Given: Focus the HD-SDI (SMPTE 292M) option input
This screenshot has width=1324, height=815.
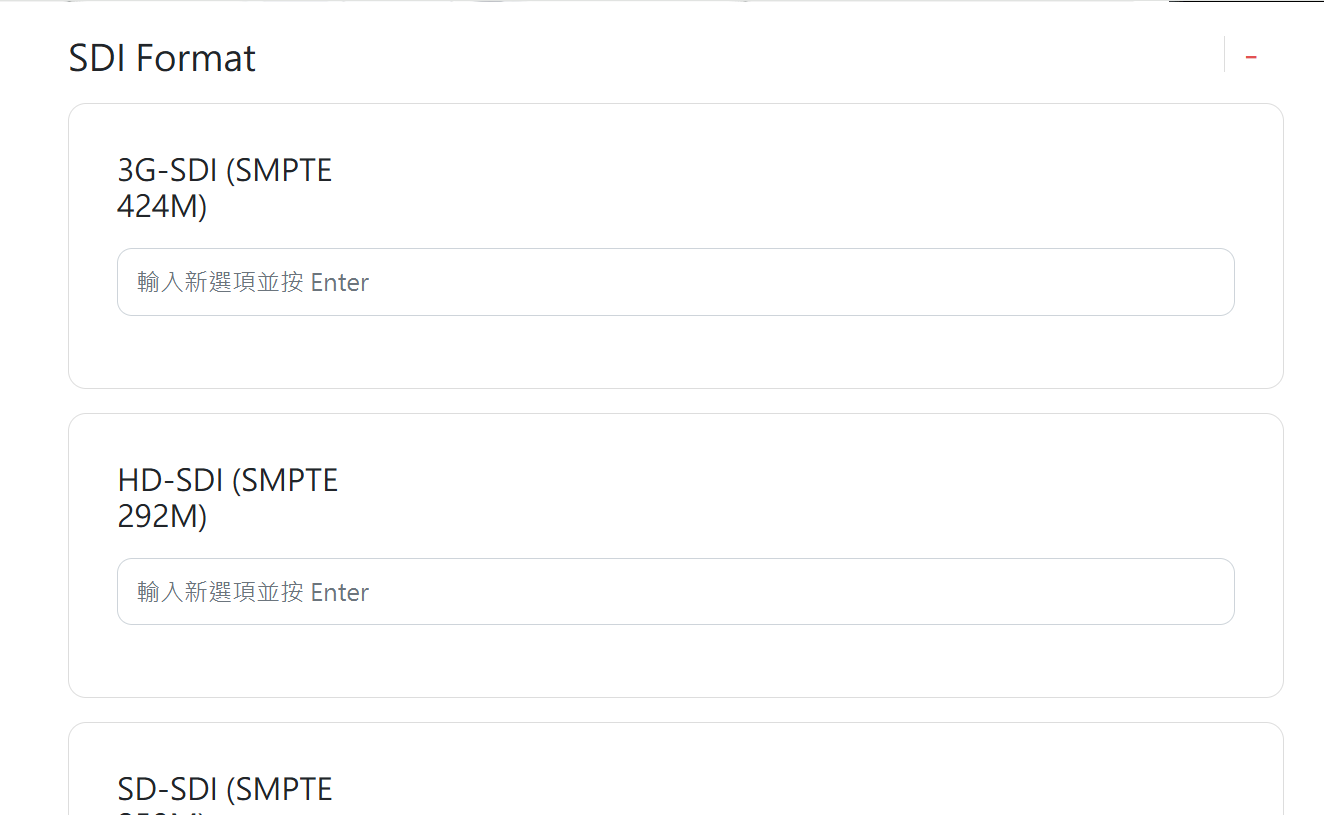Looking at the screenshot, I should coord(676,592).
